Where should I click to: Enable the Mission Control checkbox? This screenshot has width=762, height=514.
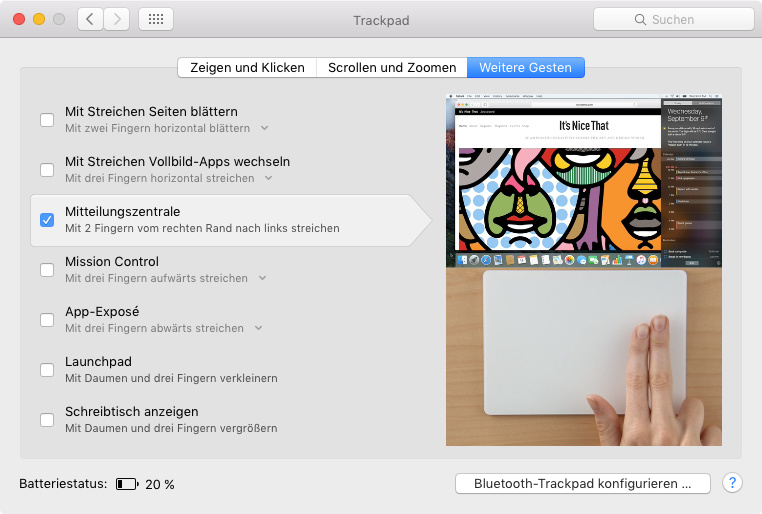[47, 270]
